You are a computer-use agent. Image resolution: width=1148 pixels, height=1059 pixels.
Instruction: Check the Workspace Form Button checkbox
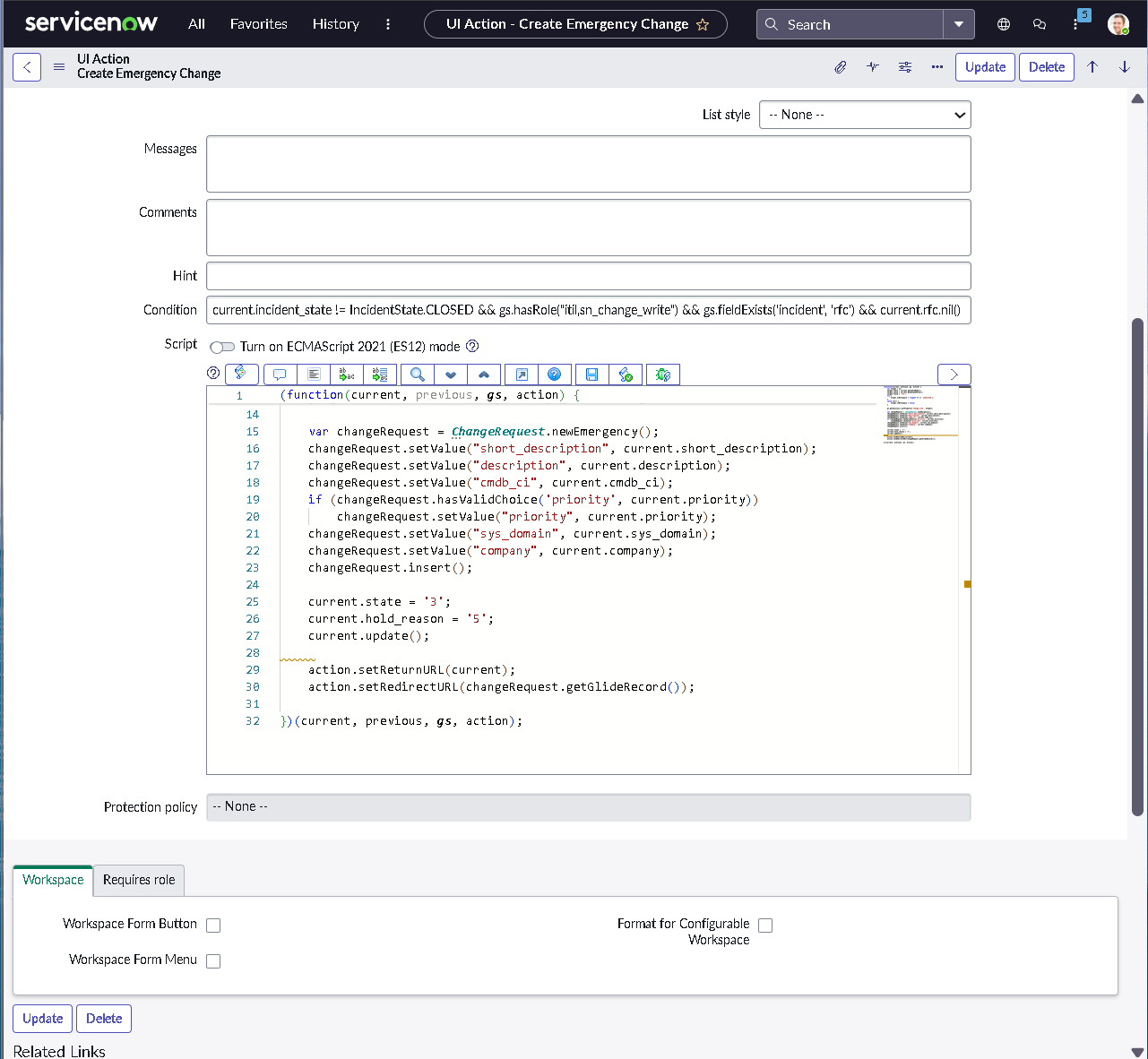(x=213, y=926)
